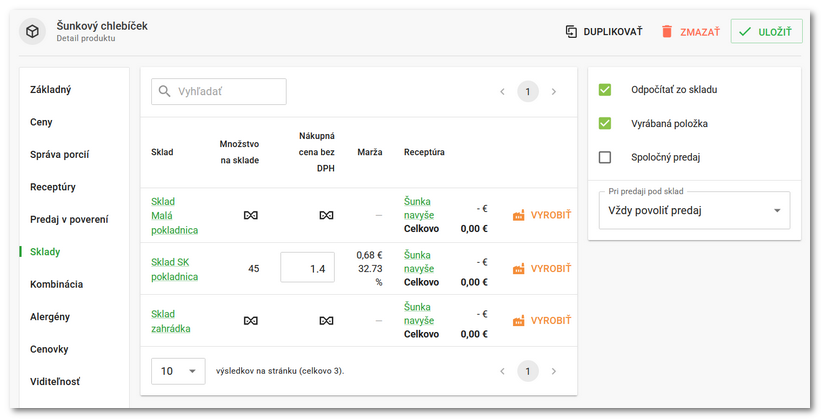
Task: Click the Receptúra column header
Action: pos(424,152)
